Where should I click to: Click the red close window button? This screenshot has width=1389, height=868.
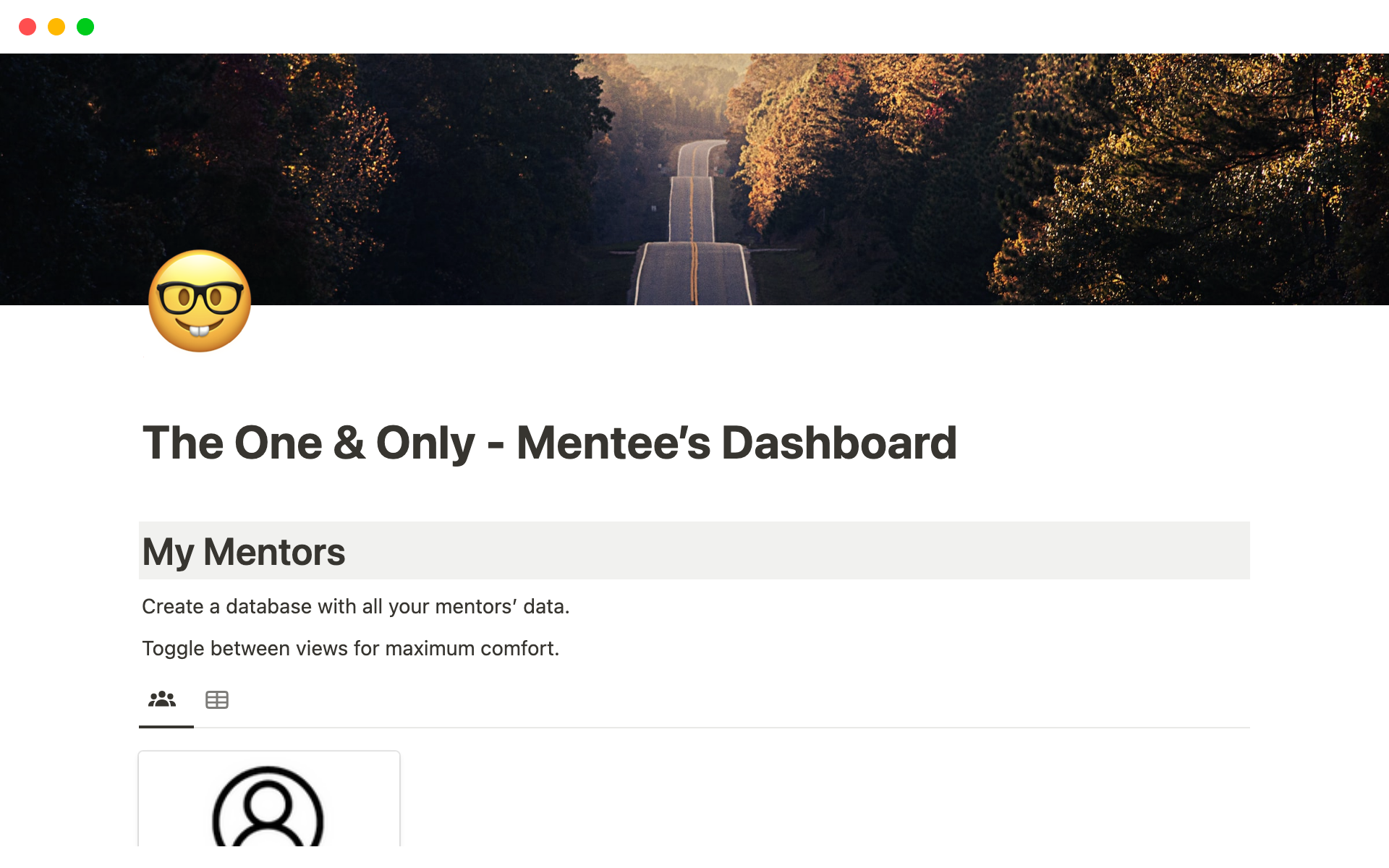click(27, 27)
